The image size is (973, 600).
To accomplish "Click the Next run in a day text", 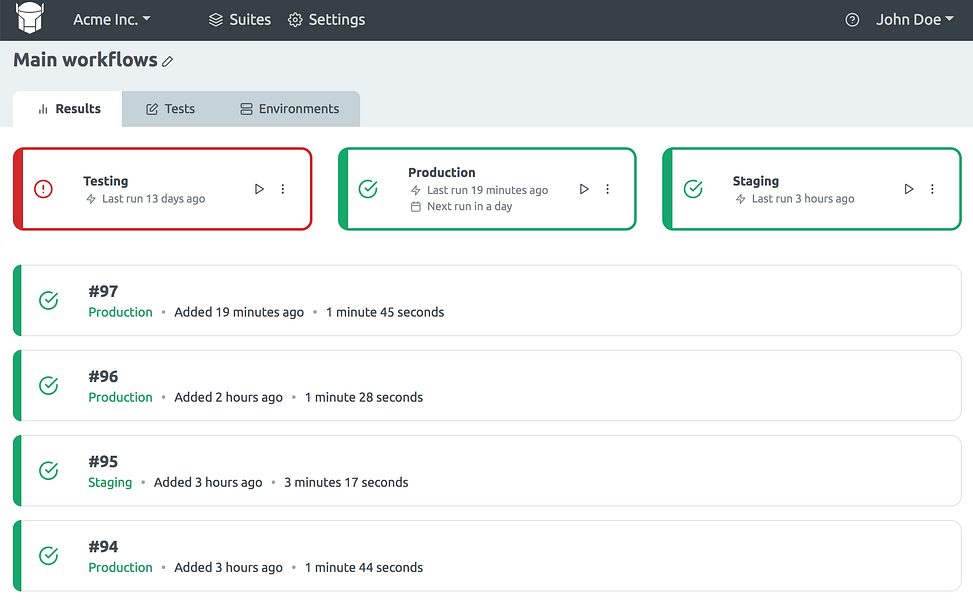I will click(x=470, y=206).
